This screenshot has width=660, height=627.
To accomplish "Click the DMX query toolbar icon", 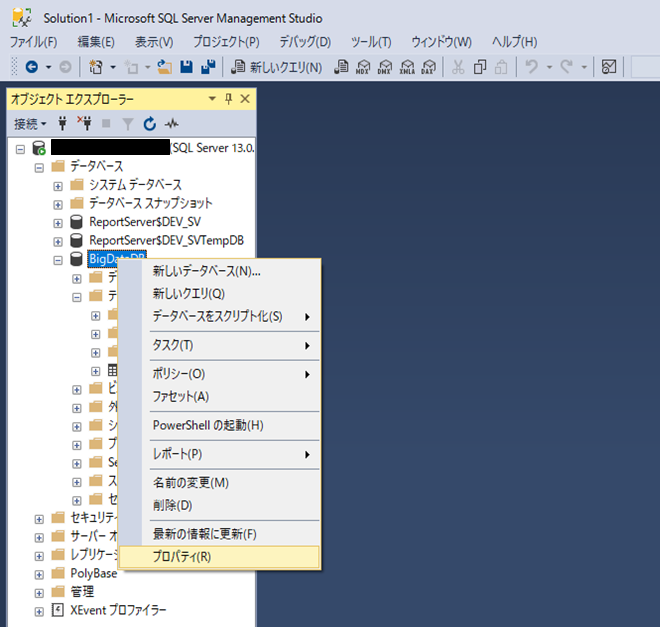I will (x=385, y=67).
